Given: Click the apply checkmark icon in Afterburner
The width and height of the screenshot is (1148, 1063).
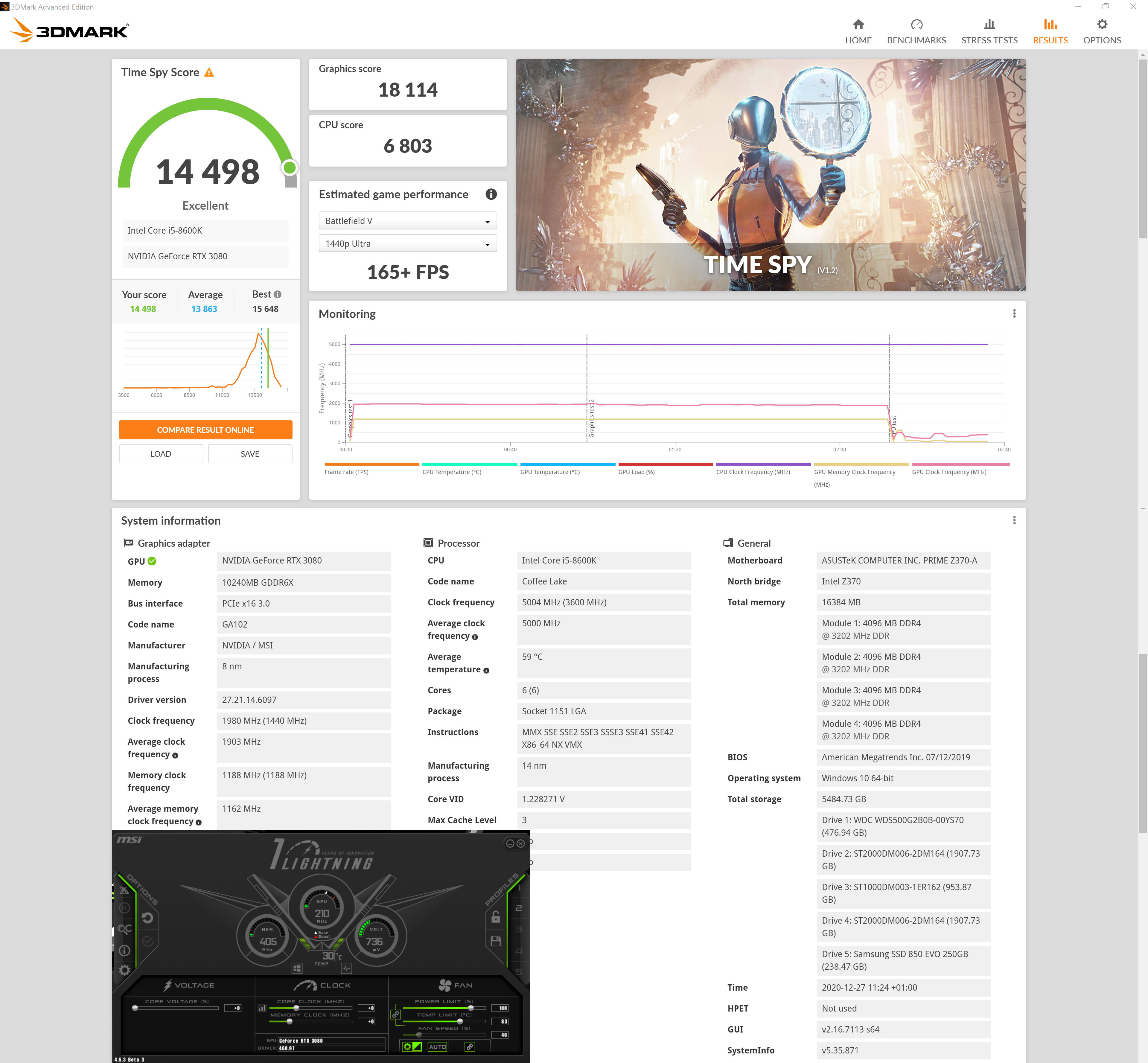Looking at the screenshot, I should pos(148,941).
